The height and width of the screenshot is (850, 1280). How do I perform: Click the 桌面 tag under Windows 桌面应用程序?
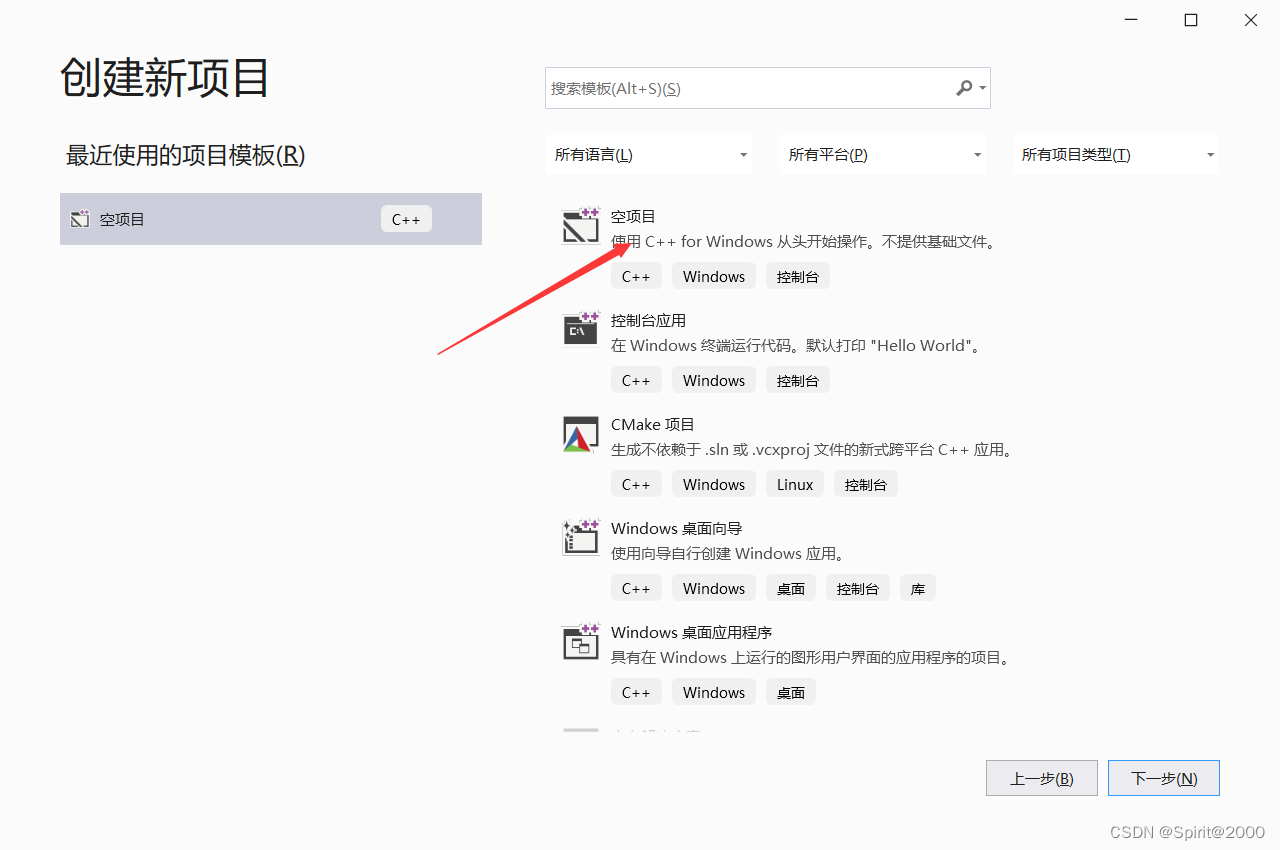tap(791, 692)
